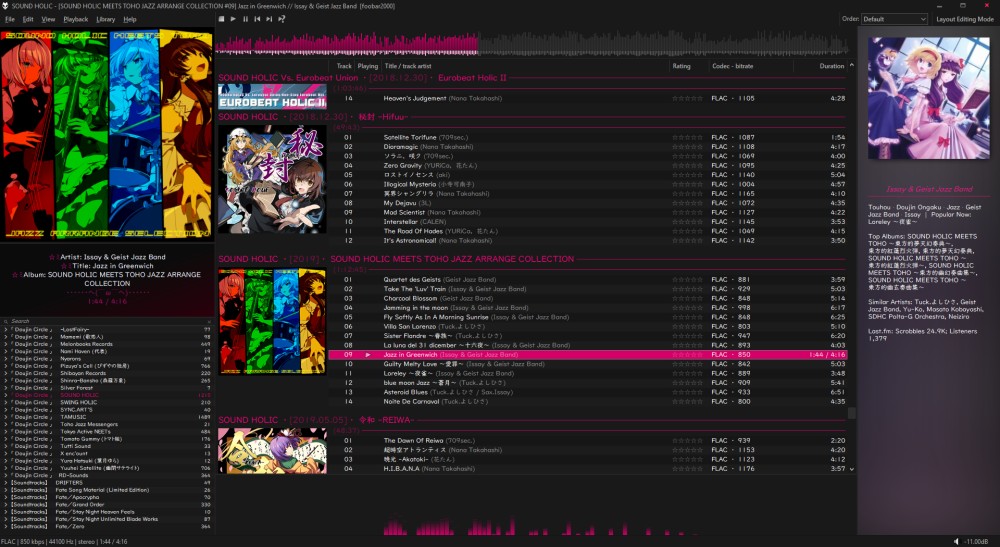Pause the current track
This screenshot has height=547, width=1000.
click(246, 19)
